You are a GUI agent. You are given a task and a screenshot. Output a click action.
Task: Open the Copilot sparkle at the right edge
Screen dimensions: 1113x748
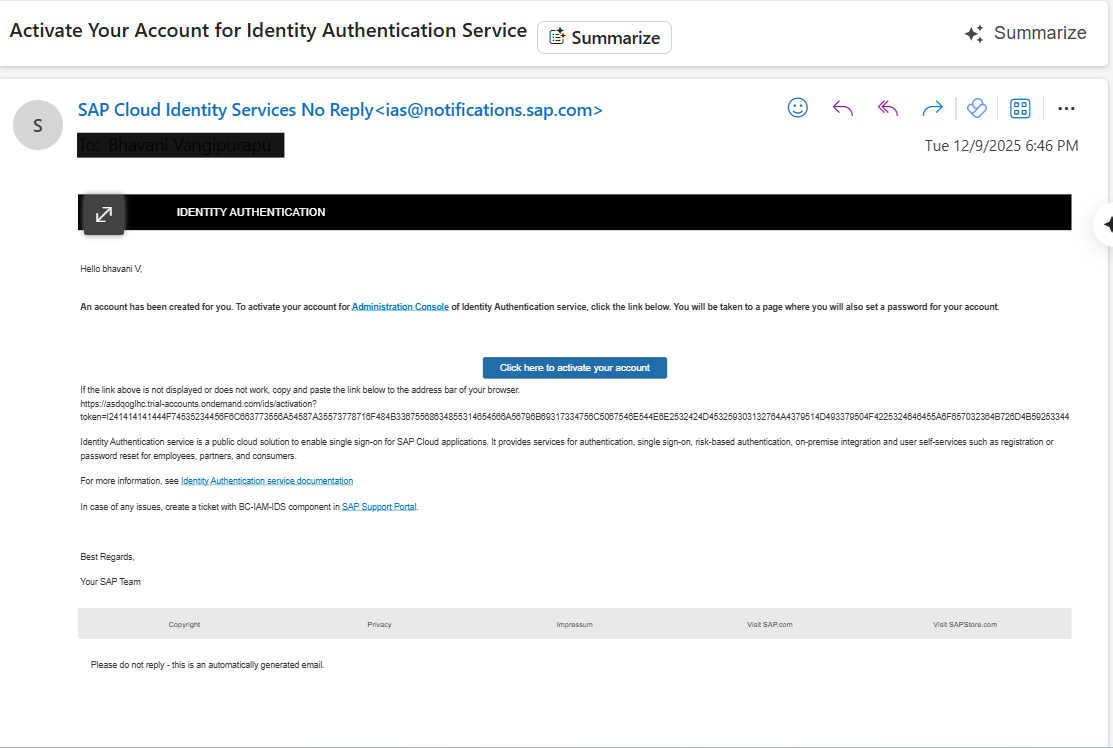[x=1106, y=224]
